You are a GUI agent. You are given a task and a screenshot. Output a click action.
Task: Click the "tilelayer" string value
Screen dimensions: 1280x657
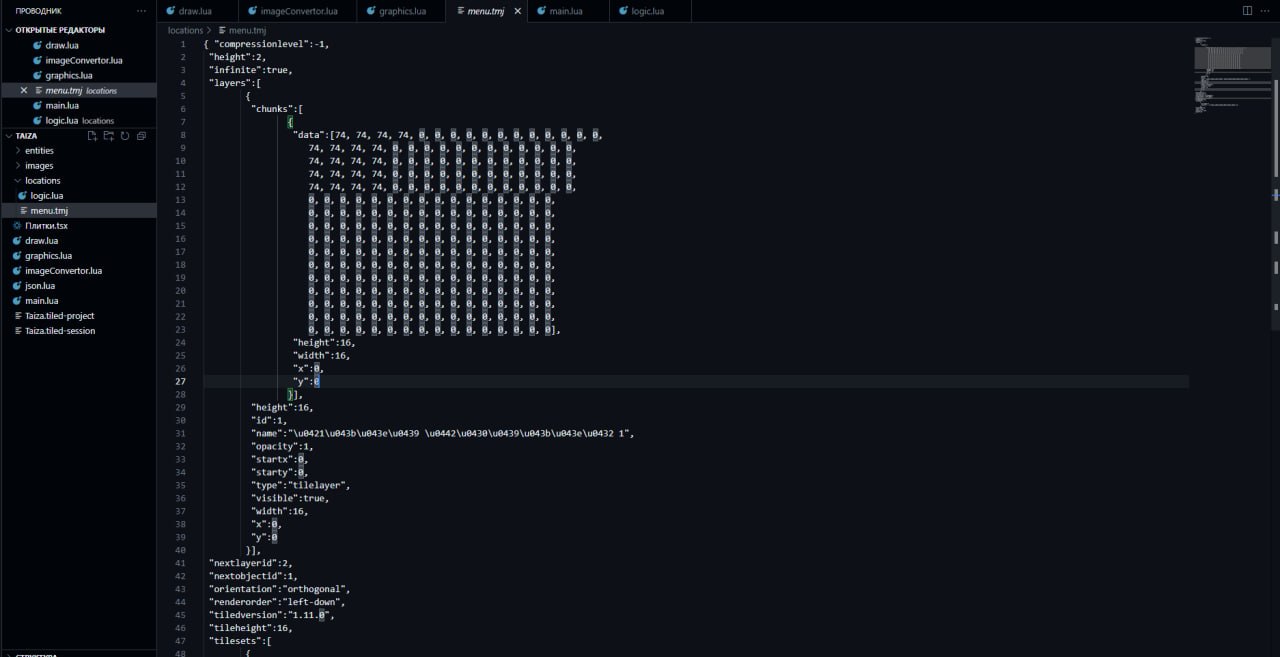(x=319, y=485)
